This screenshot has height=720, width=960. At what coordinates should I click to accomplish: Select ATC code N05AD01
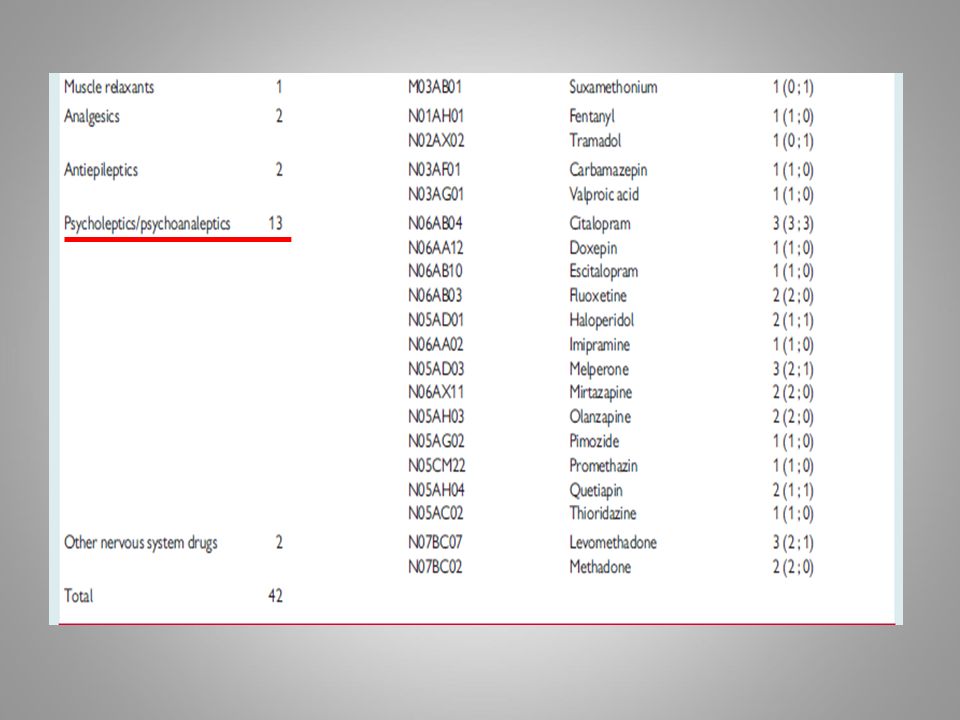pos(436,320)
